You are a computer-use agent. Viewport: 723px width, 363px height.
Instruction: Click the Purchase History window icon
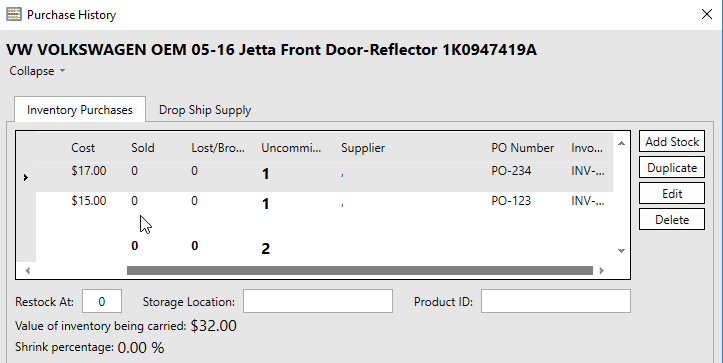14,14
